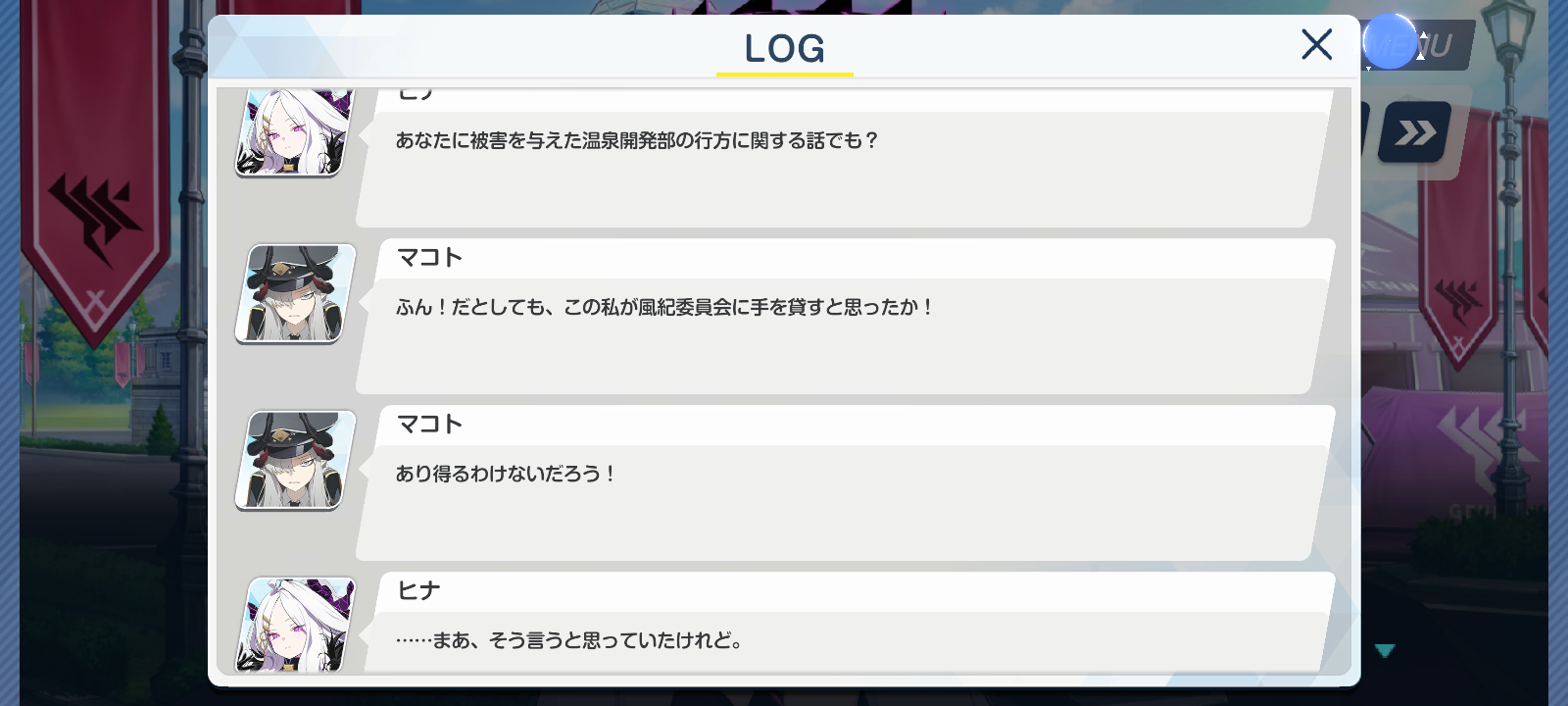Tap the floating blue circle indicator

(1390, 42)
